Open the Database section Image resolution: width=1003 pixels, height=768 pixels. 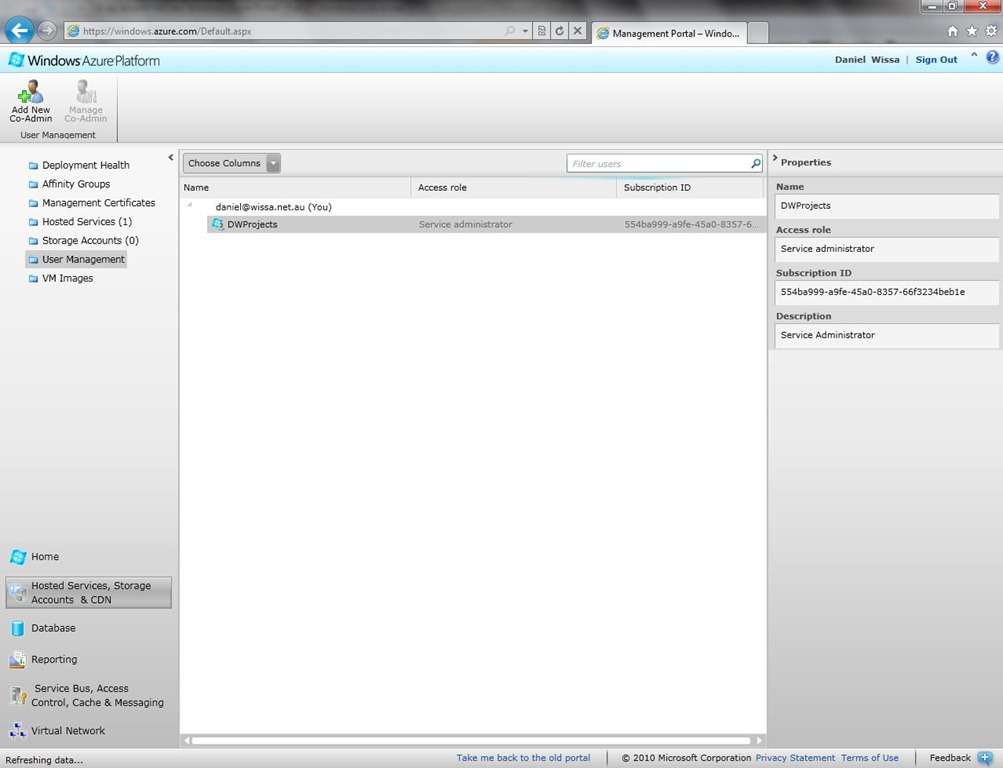[x=52, y=628]
